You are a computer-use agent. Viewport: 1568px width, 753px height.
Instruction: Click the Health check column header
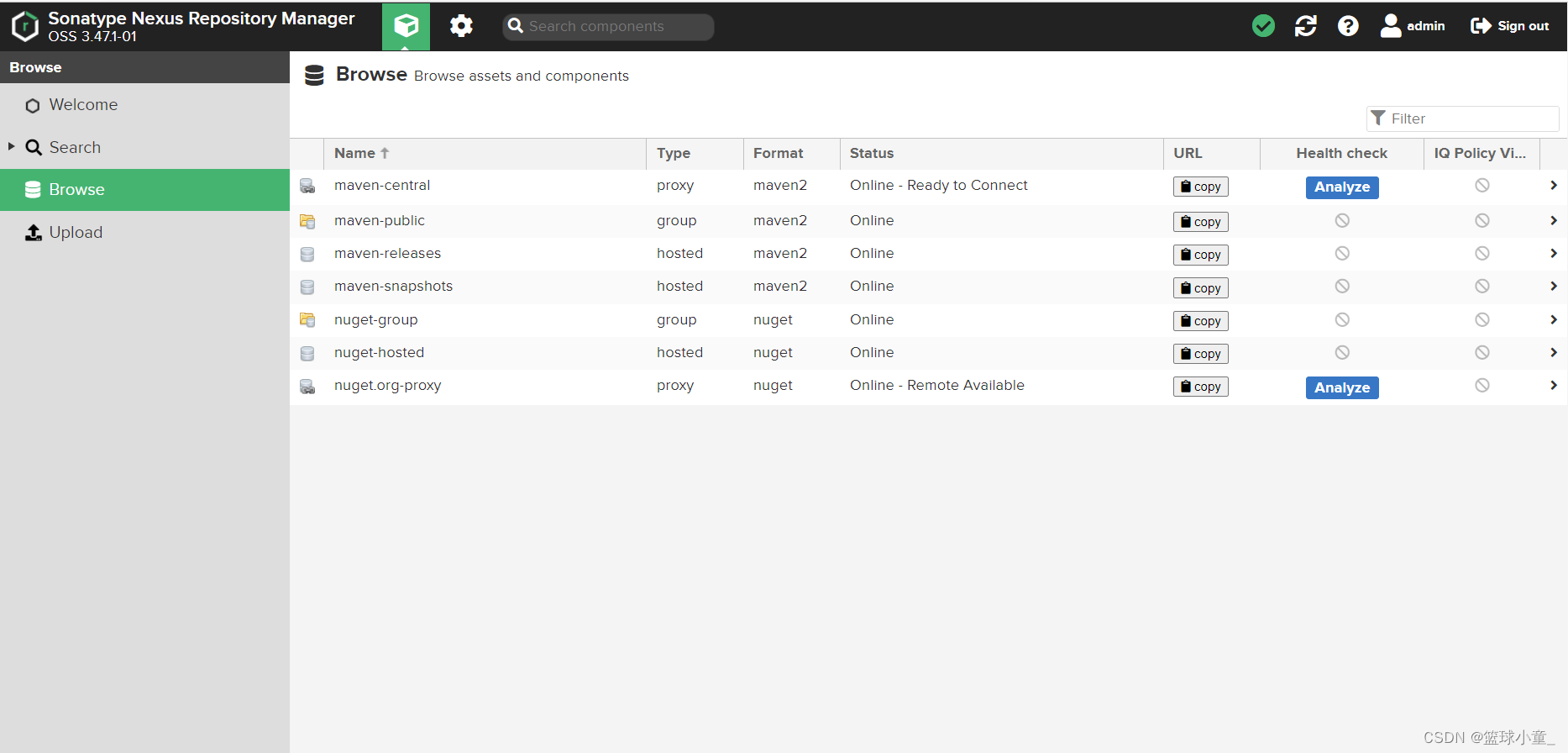pos(1341,153)
